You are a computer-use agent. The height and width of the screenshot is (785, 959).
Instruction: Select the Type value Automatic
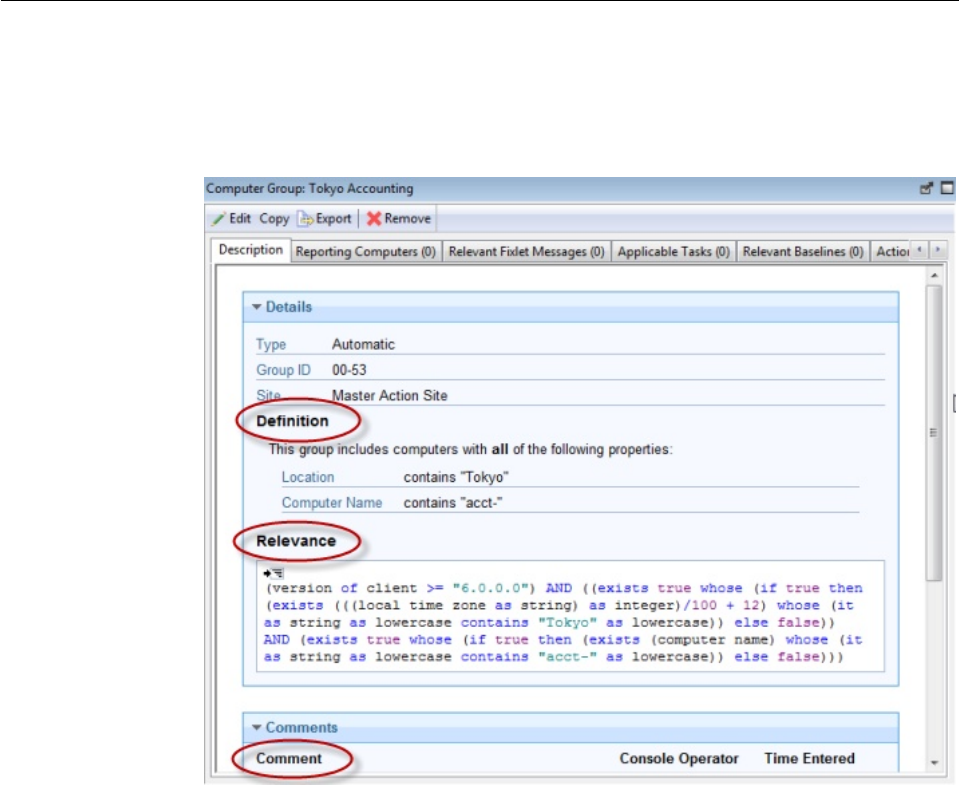pos(363,345)
